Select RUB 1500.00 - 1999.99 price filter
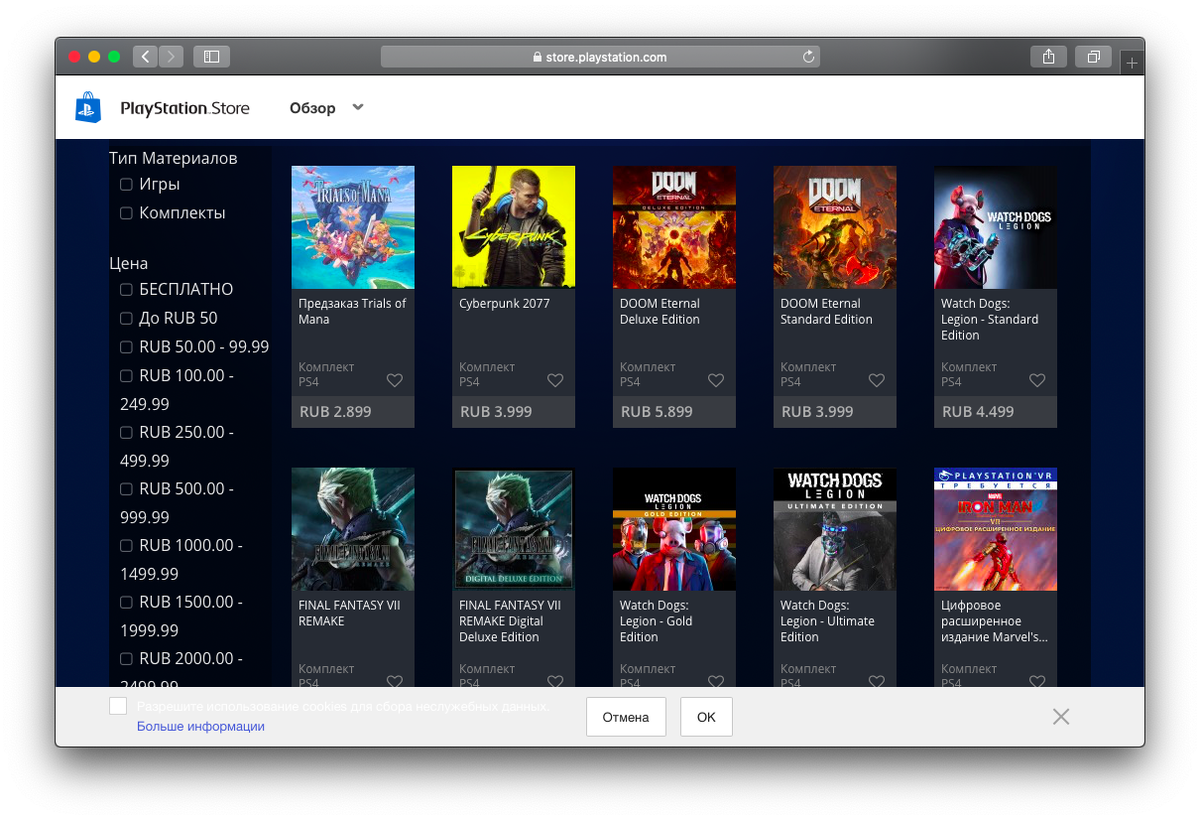 click(126, 602)
